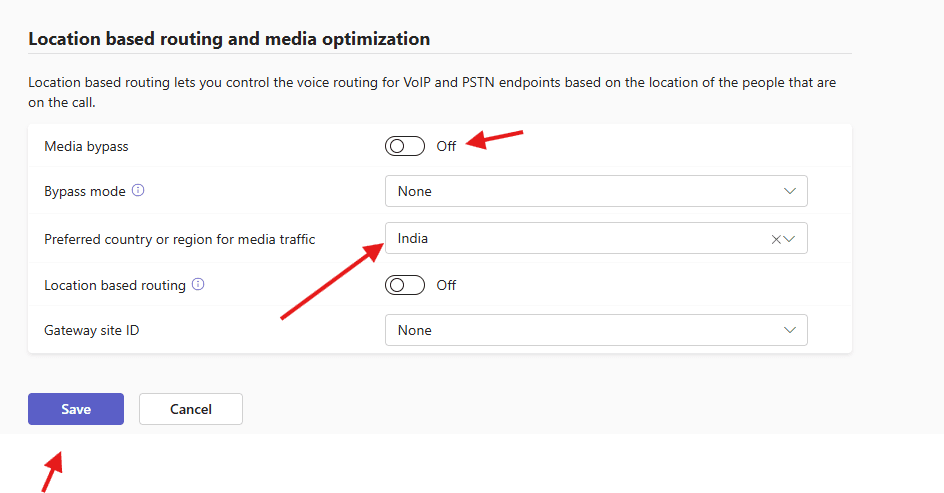This screenshot has height=493, width=944.
Task: Click the chevron arrow in the India field
Action: click(790, 239)
